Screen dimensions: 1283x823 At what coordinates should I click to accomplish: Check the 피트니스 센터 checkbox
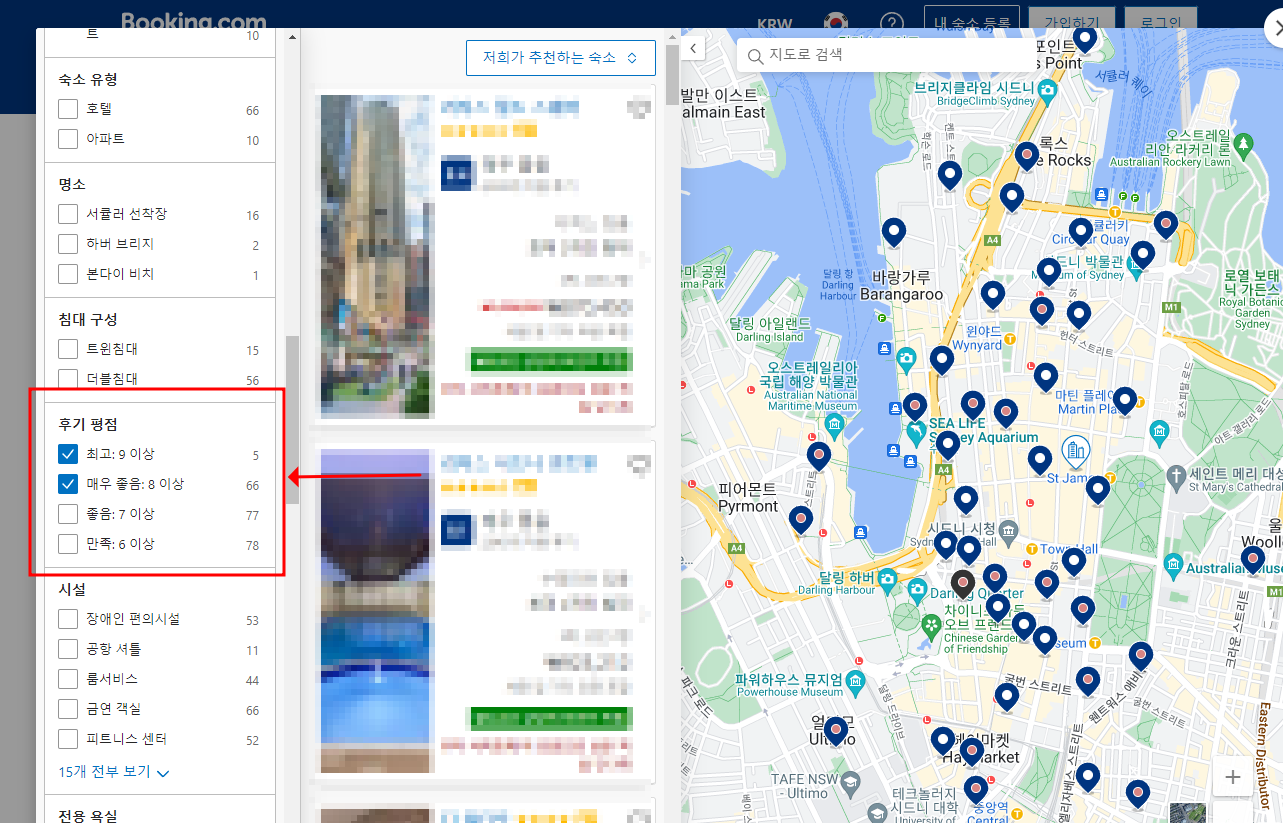coord(68,739)
